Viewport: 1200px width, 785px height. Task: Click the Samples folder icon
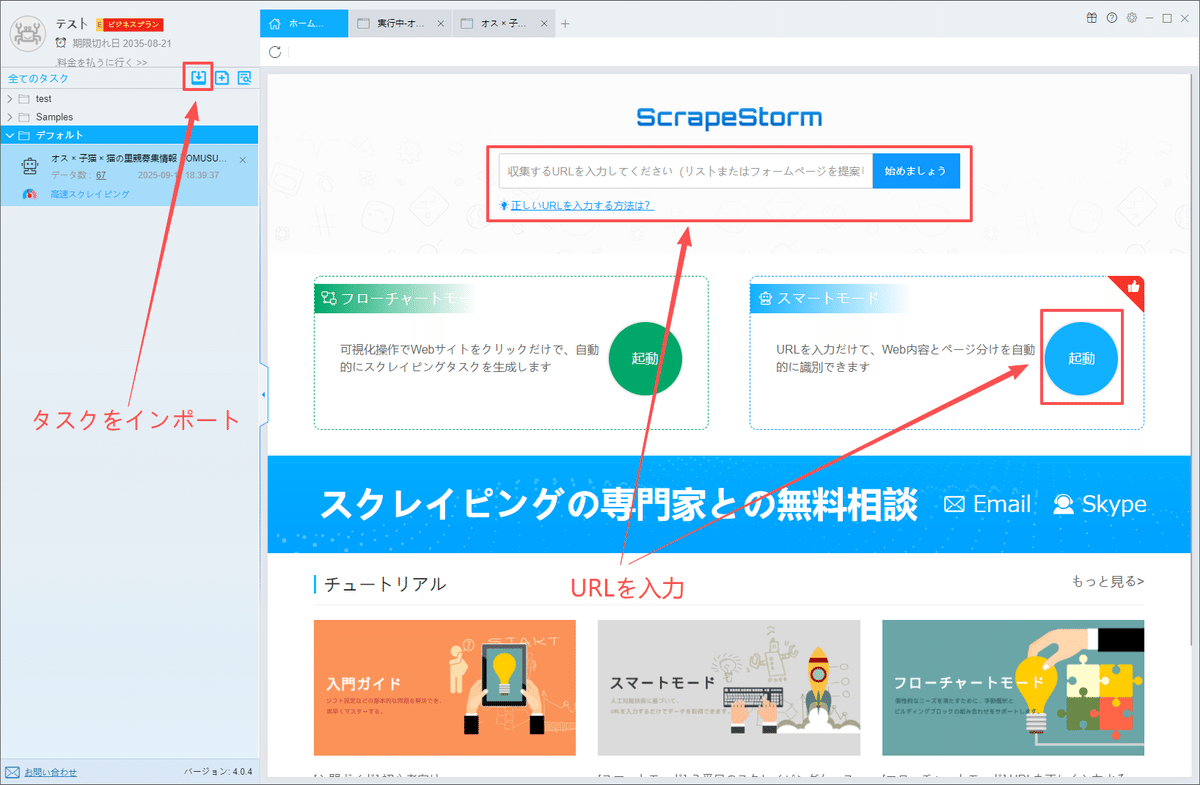pos(25,117)
